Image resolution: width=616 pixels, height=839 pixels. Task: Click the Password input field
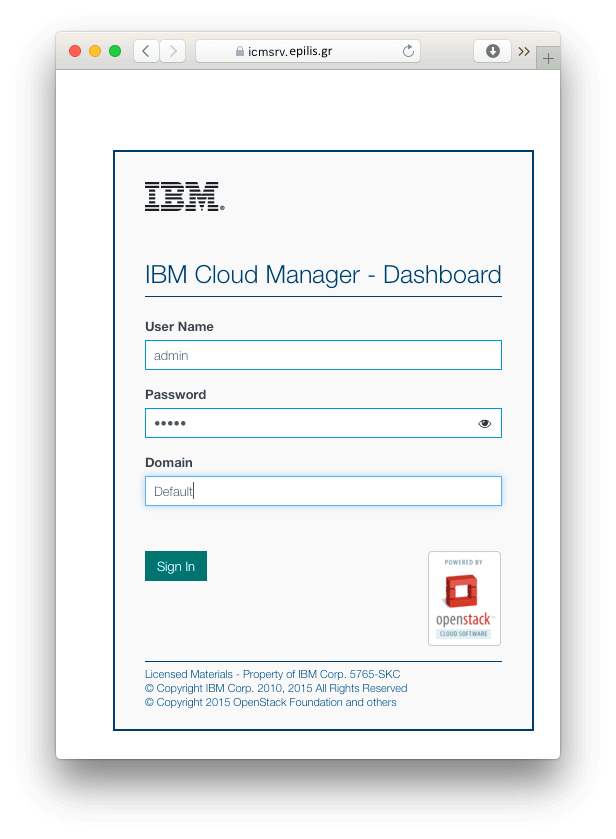click(x=323, y=423)
